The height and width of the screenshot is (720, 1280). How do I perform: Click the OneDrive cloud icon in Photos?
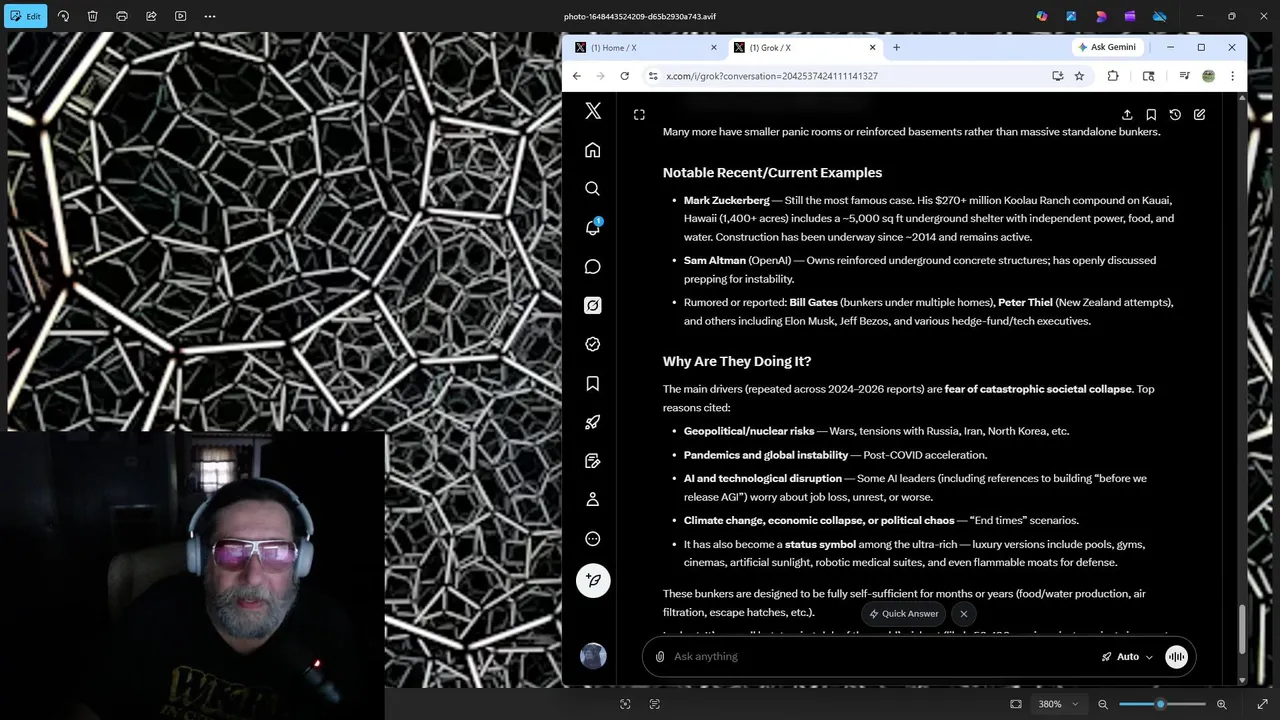[x=1160, y=16]
